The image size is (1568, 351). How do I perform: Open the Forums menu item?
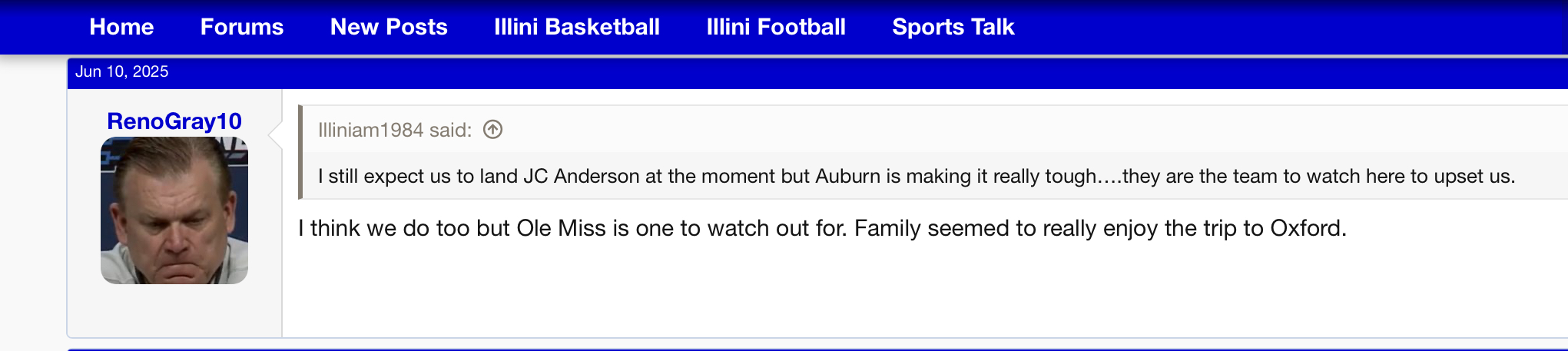coord(242,27)
